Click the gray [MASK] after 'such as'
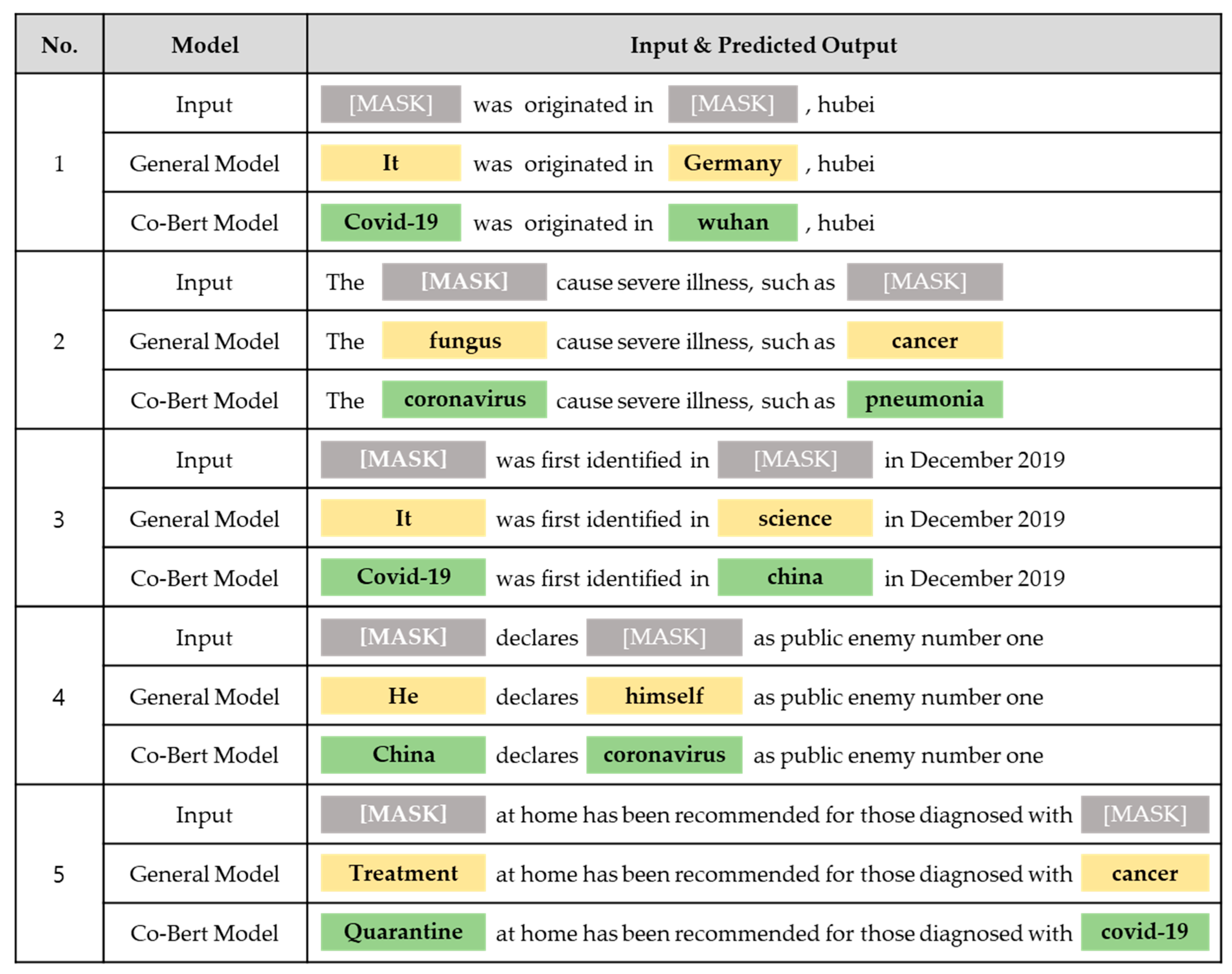The width and height of the screenshot is (1232, 974). (x=925, y=282)
